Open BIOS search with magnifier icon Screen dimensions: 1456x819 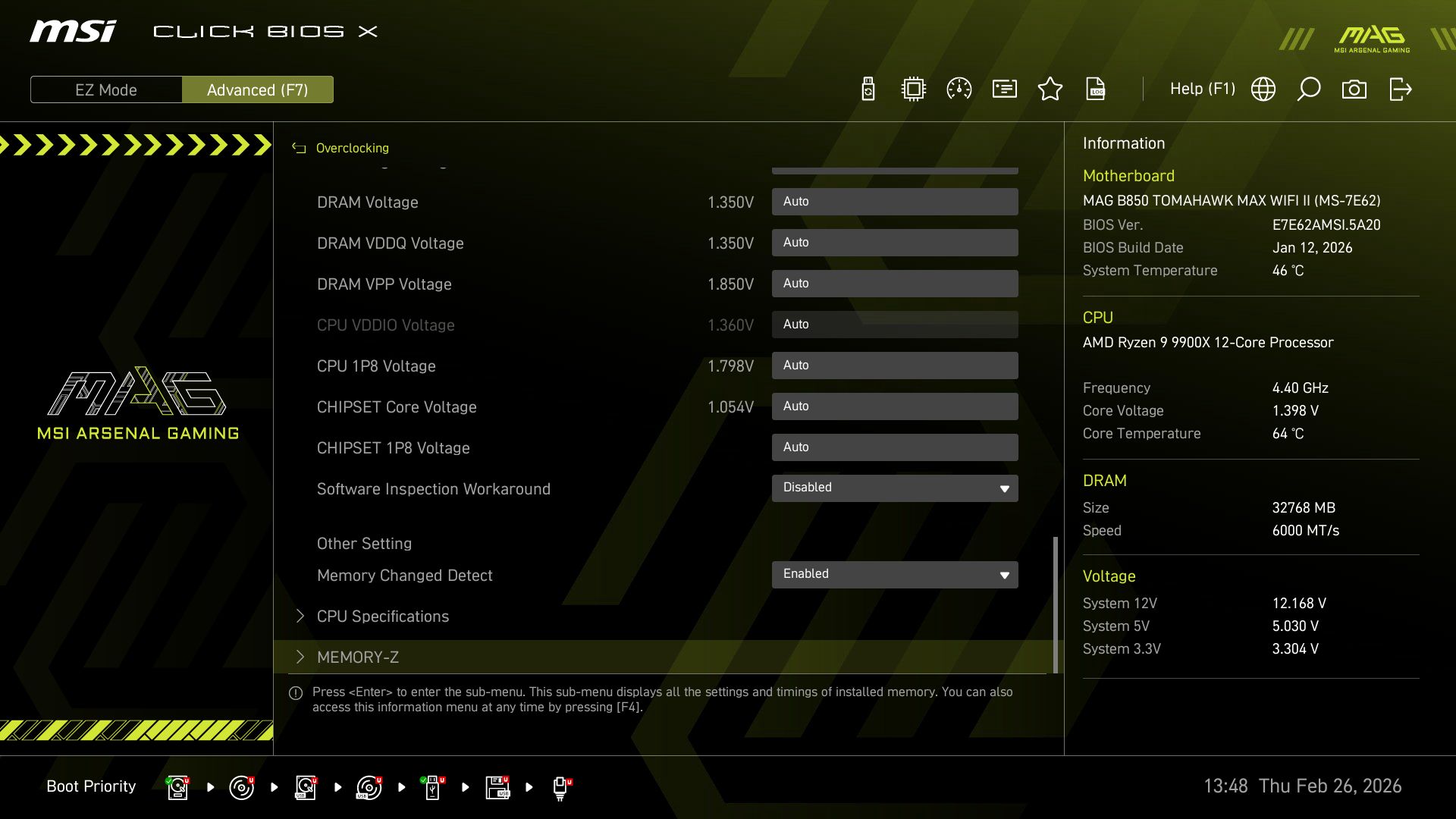click(x=1308, y=89)
